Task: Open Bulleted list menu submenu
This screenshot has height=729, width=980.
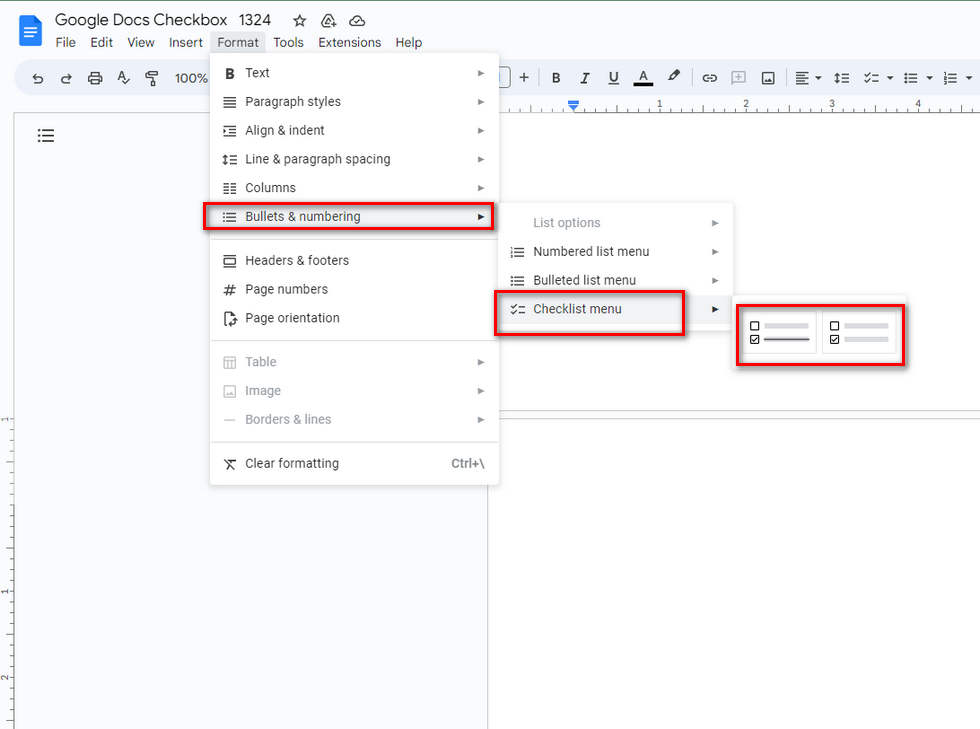Action: 615,280
